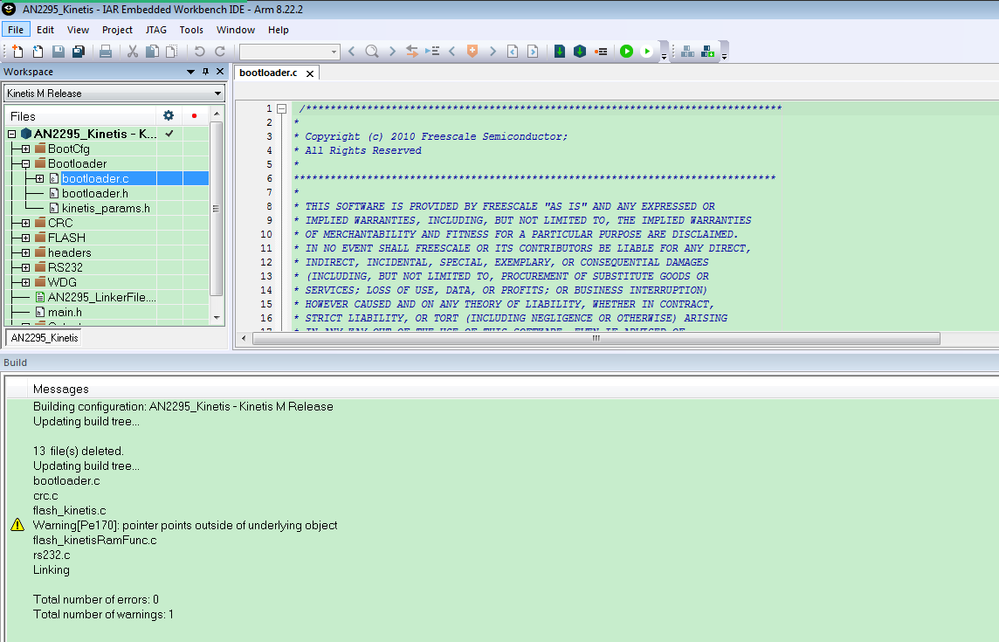Click the Find Next arrow icon
This screenshot has height=642, width=999.
tap(392, 52)
